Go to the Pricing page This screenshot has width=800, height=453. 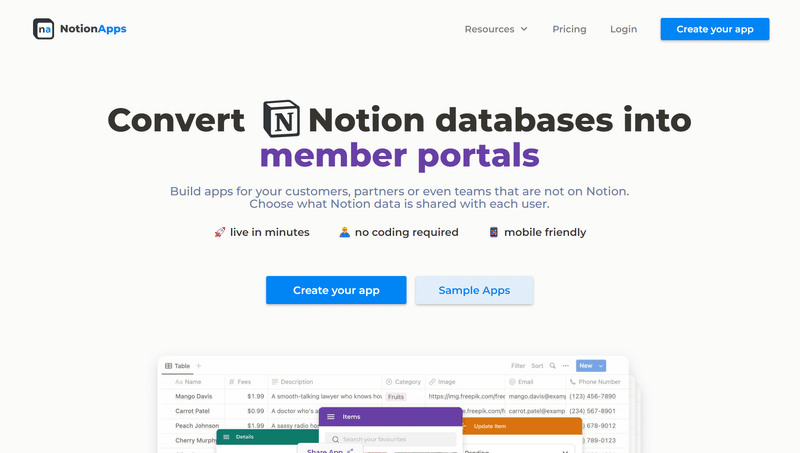[x=569, y=29]
